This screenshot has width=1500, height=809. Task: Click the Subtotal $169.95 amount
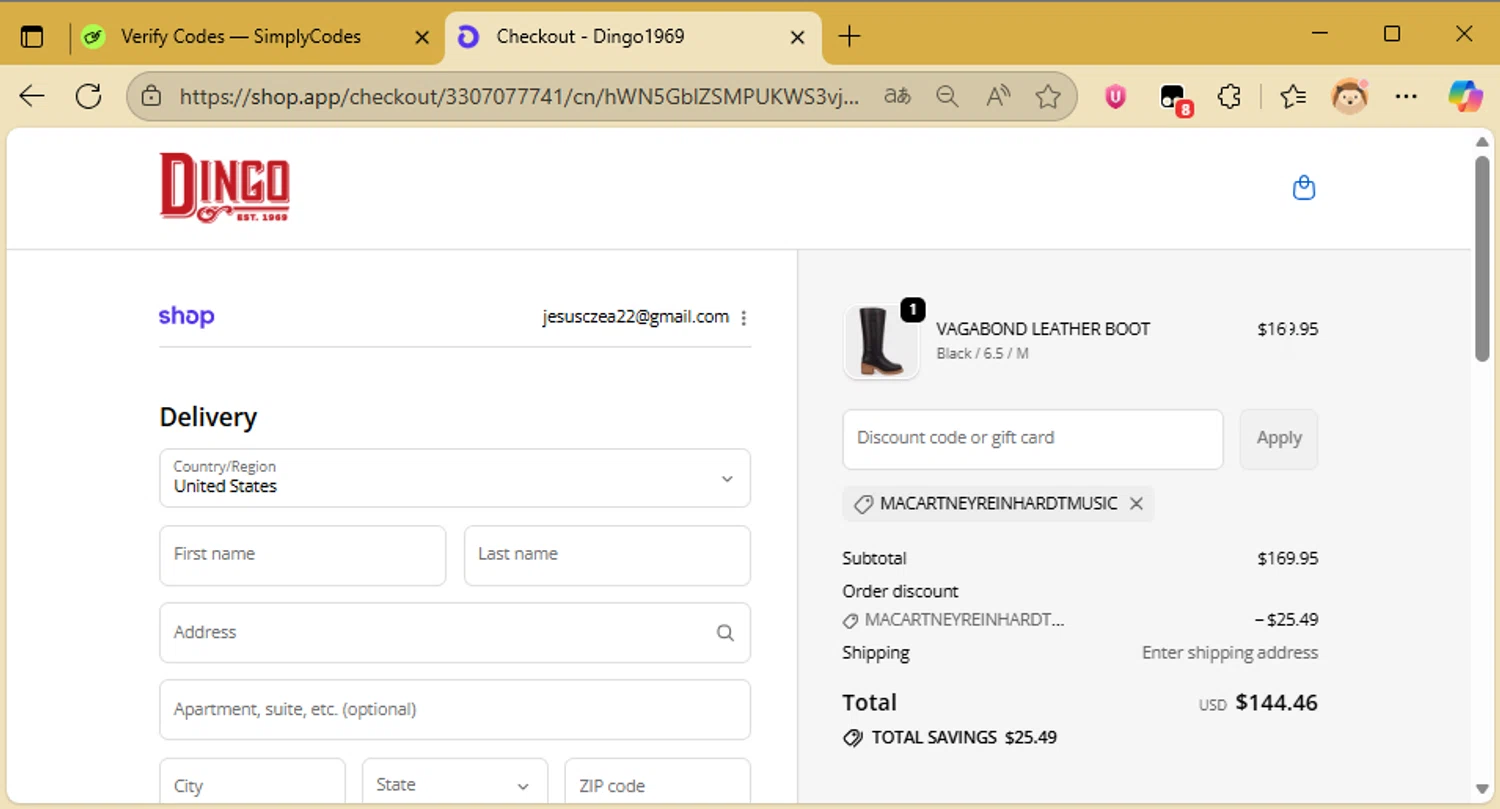click(x=1288, y=558)
